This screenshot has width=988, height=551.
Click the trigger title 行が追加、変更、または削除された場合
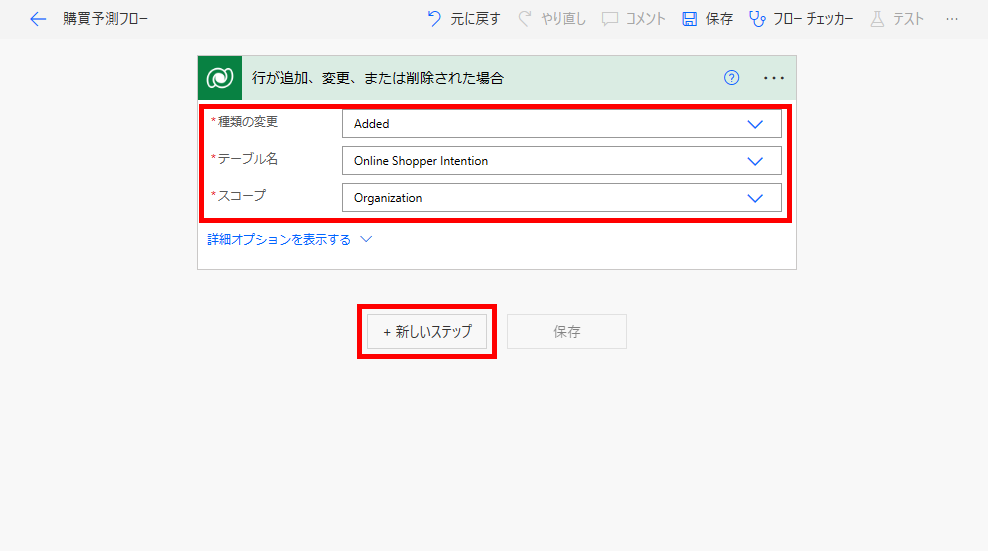[378, 78]
